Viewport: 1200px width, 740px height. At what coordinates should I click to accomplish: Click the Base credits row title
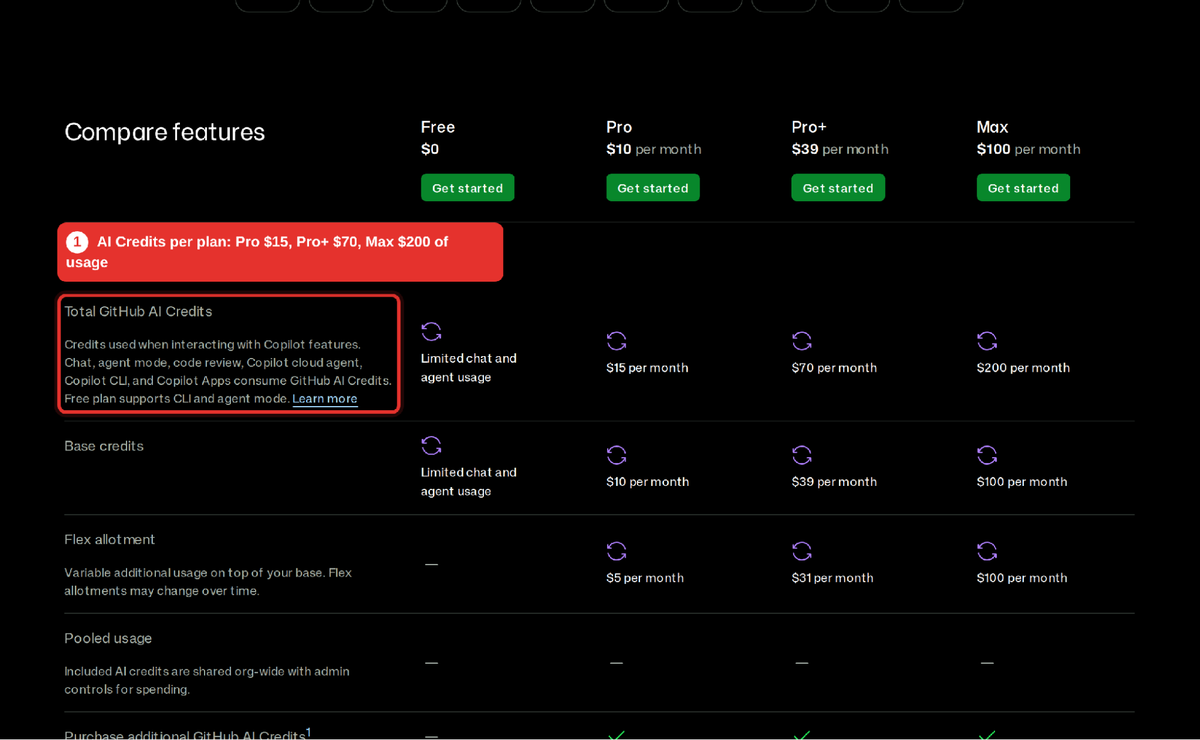pyautogui.click(x=104, y=446)
